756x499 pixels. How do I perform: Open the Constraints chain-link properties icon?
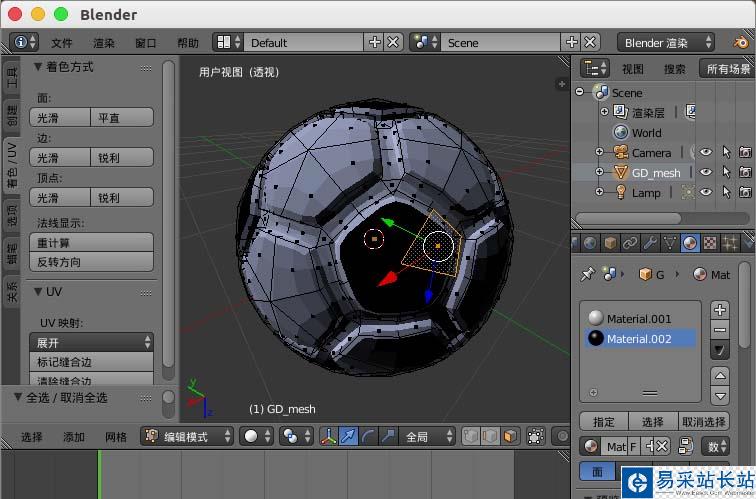[630, 243]
